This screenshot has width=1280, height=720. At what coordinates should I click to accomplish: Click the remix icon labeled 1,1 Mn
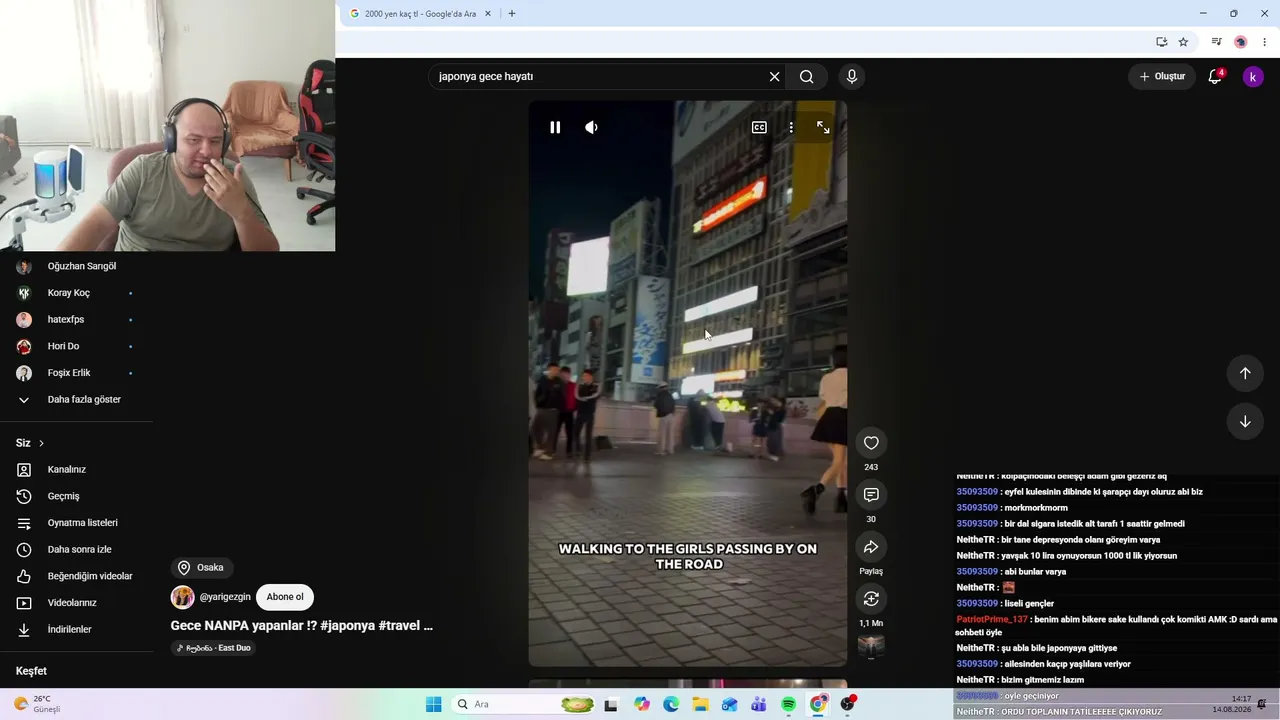pos(871,599)
